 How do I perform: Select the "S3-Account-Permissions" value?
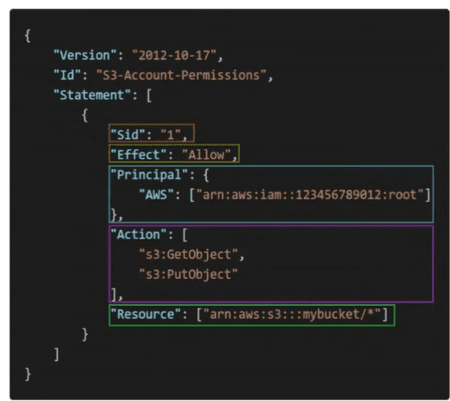point(181,75)
